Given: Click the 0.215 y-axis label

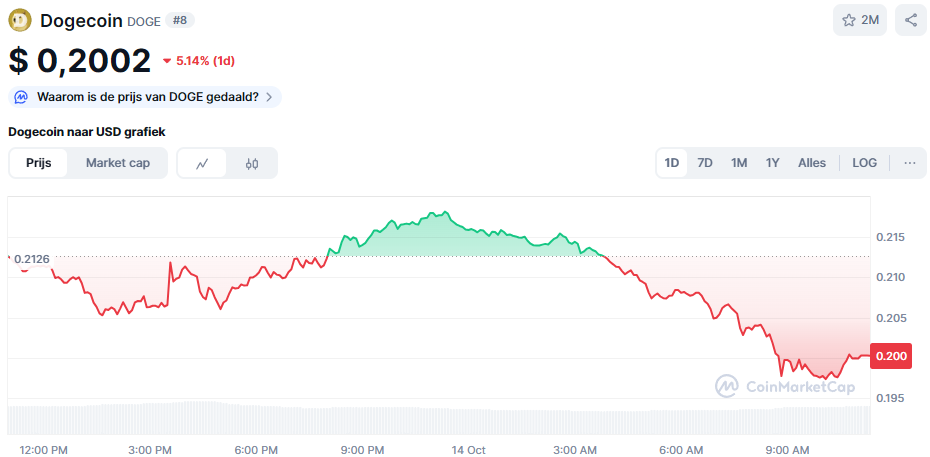Looking at the screenshot, I should (891, 238).
